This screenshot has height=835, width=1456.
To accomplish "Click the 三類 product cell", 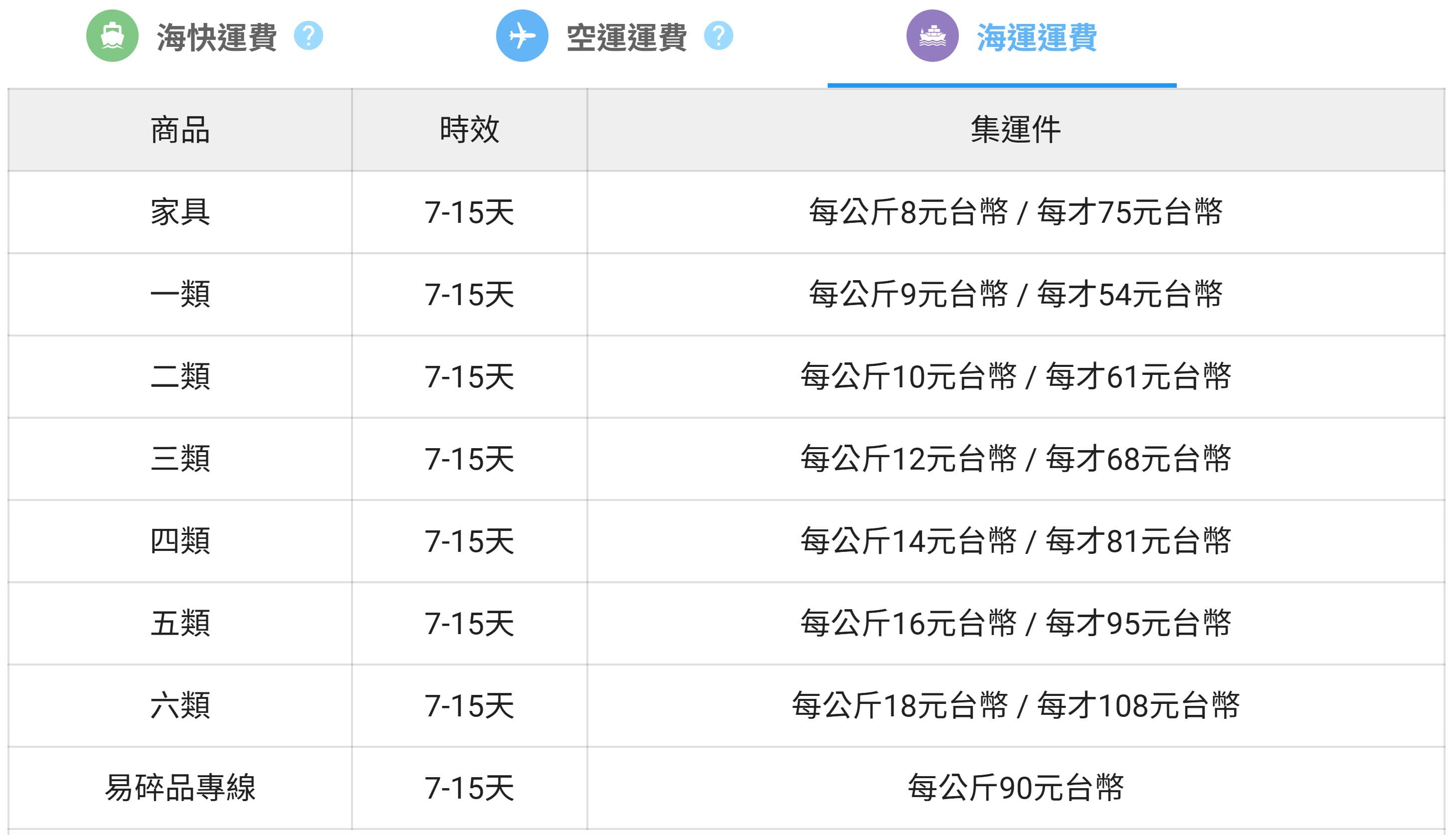I will 180,459.
